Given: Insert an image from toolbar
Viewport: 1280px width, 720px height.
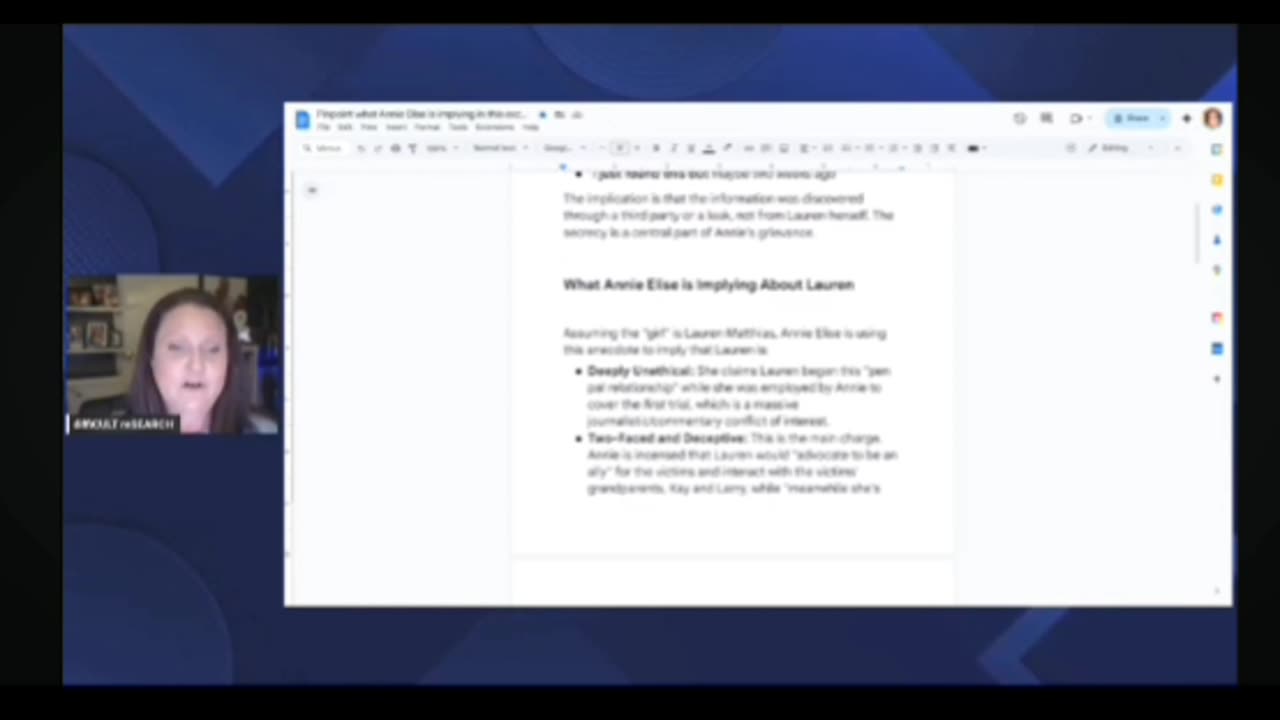Looking at the screenshot, I should click(784, 148).
